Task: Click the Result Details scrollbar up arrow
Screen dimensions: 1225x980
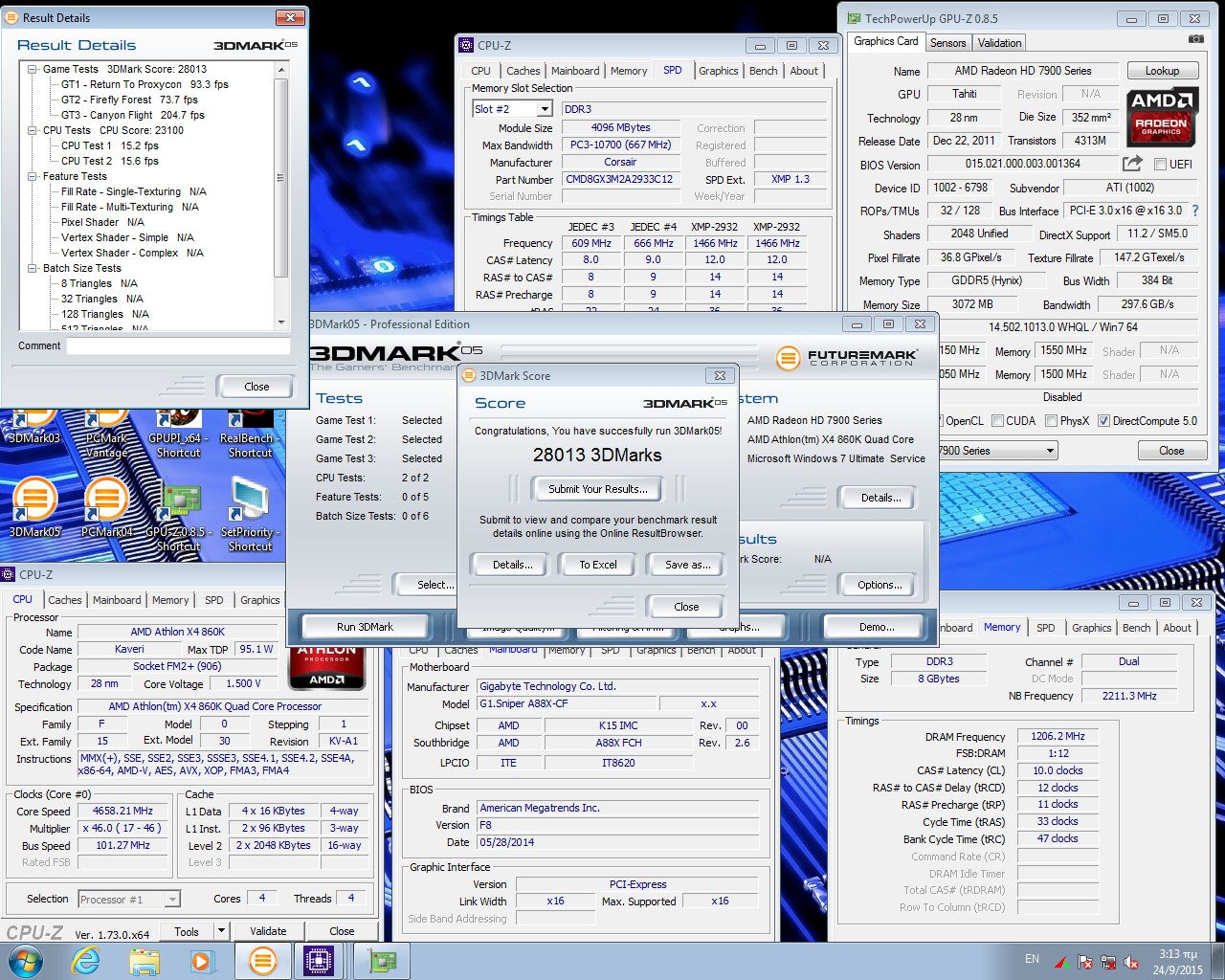Action: 281,69
